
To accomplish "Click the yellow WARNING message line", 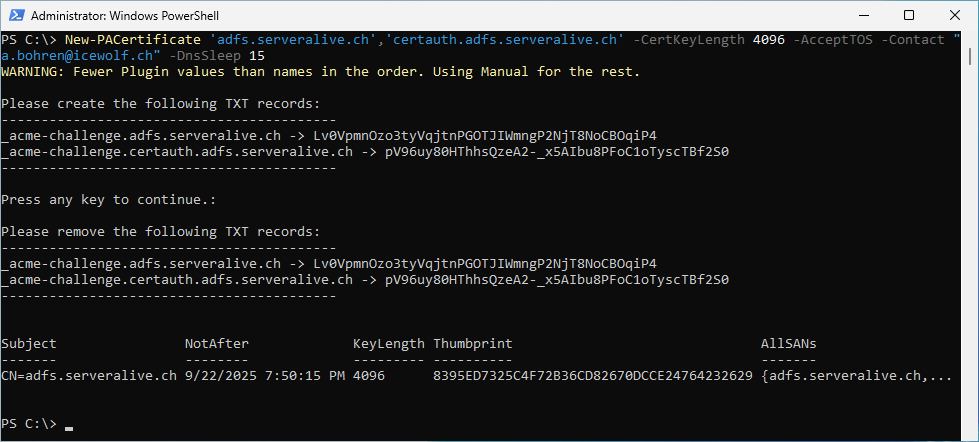I will coord(321,72).
